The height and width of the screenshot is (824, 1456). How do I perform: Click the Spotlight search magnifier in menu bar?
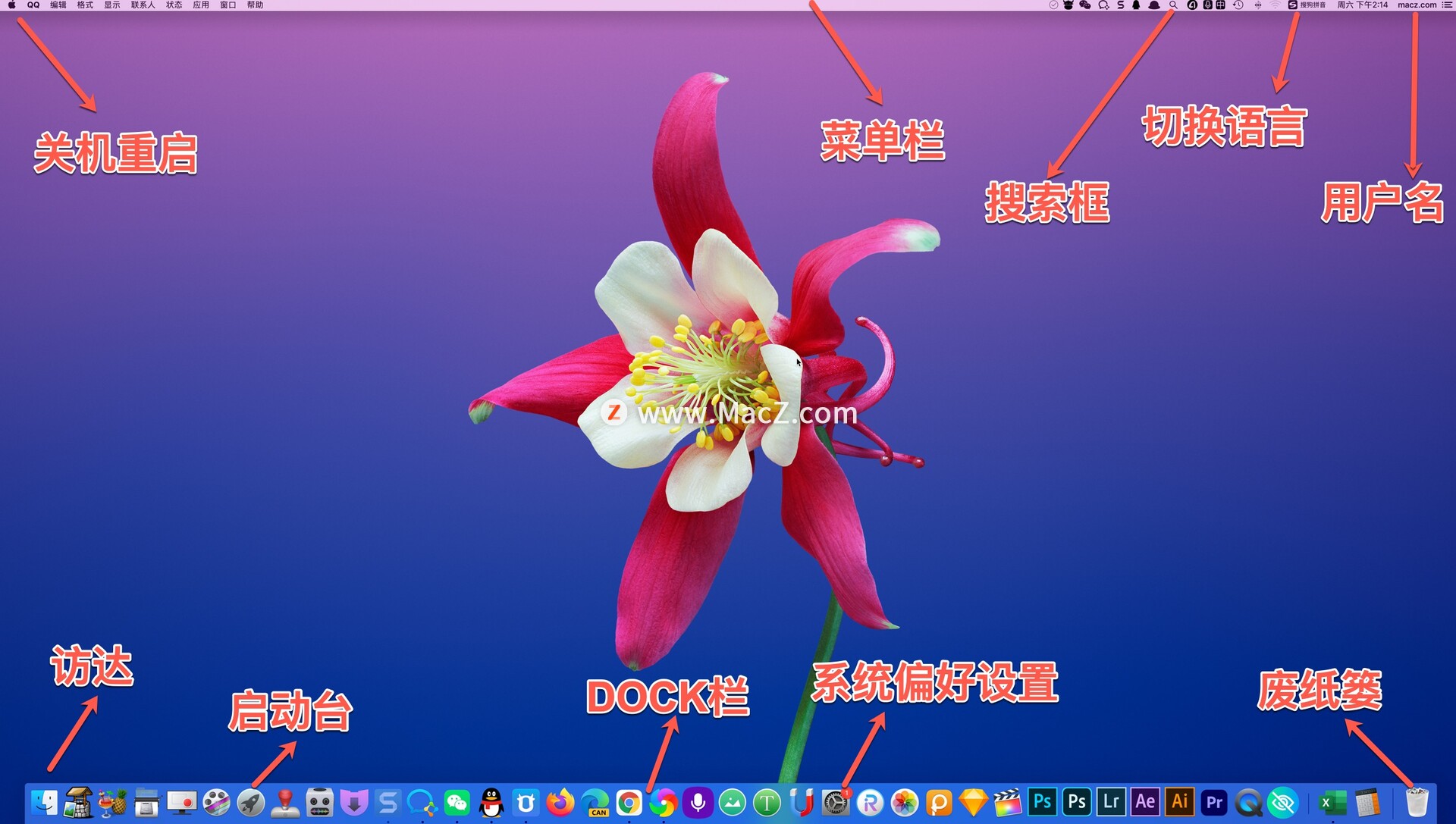(x=1174, y=5)
